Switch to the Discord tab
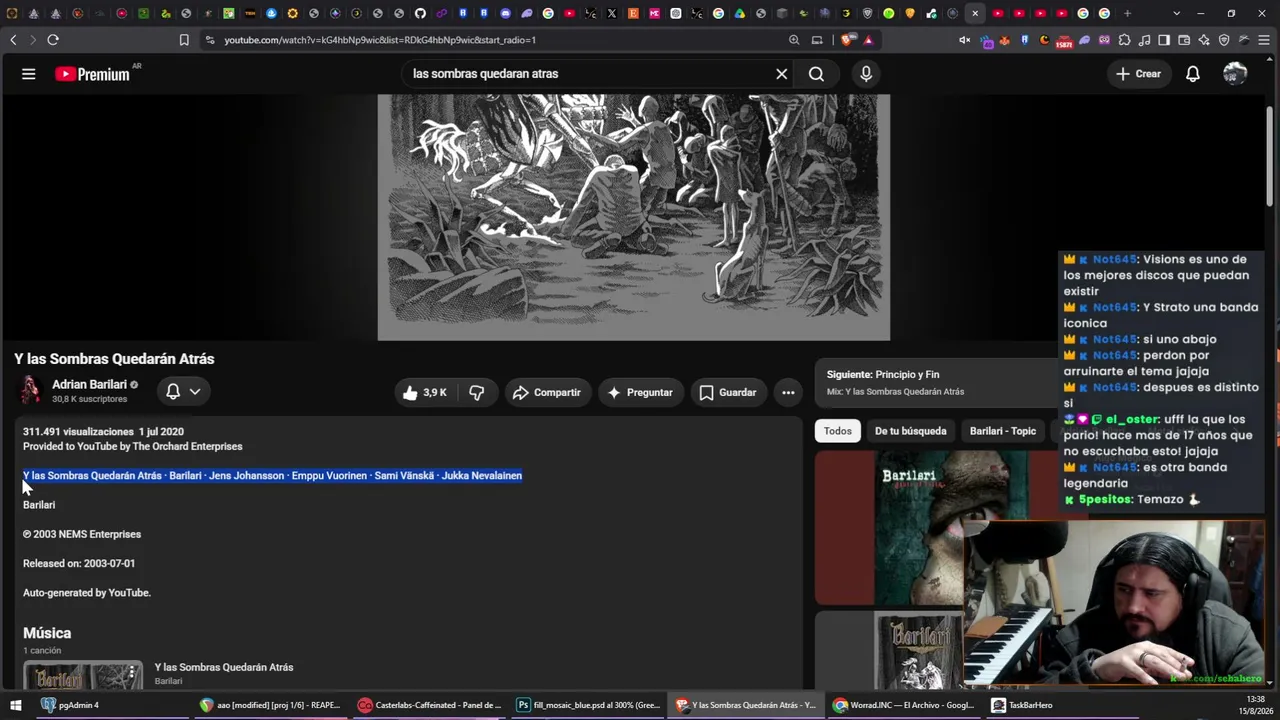The image size is (1280, 720). [505, 13]
